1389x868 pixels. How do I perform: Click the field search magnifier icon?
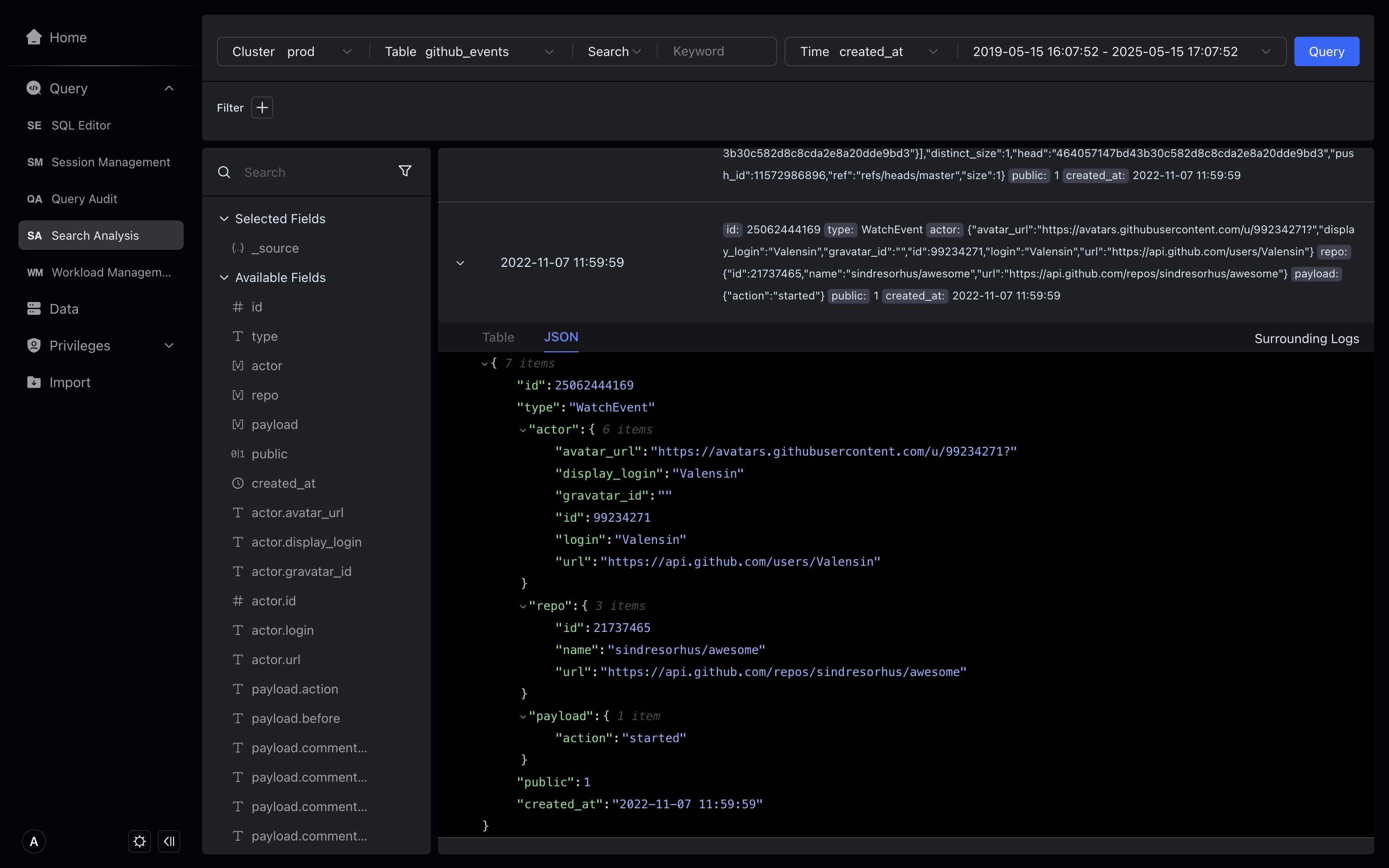pos(224,172)
